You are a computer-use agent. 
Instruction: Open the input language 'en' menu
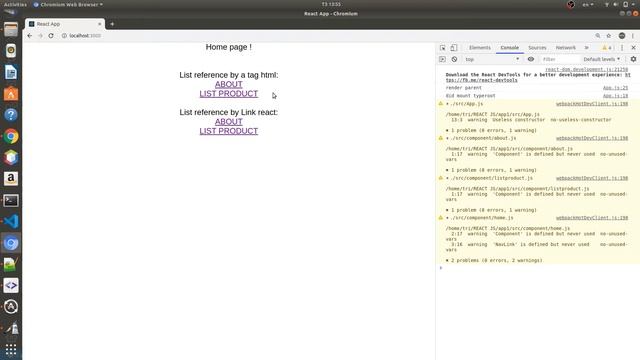pyautogui.click(x=588, y=4)
